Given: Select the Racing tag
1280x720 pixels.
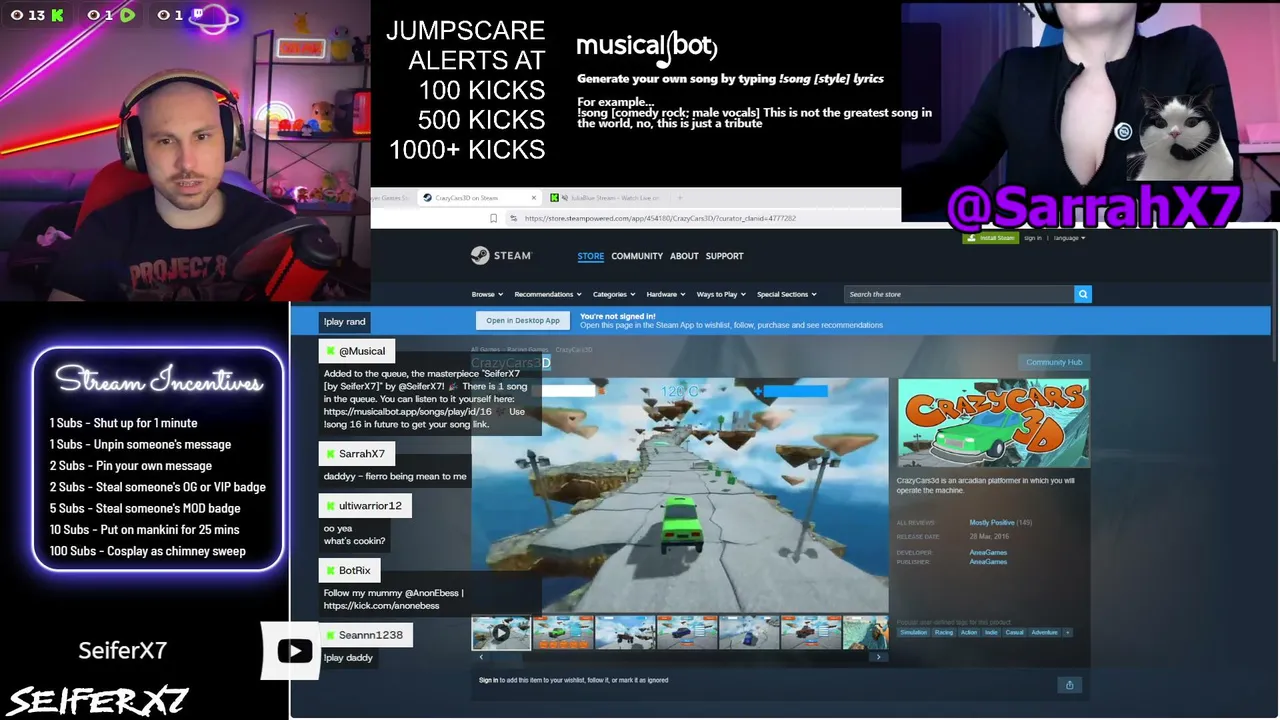Looking at the screenshot, I should (x=944, y=632).
